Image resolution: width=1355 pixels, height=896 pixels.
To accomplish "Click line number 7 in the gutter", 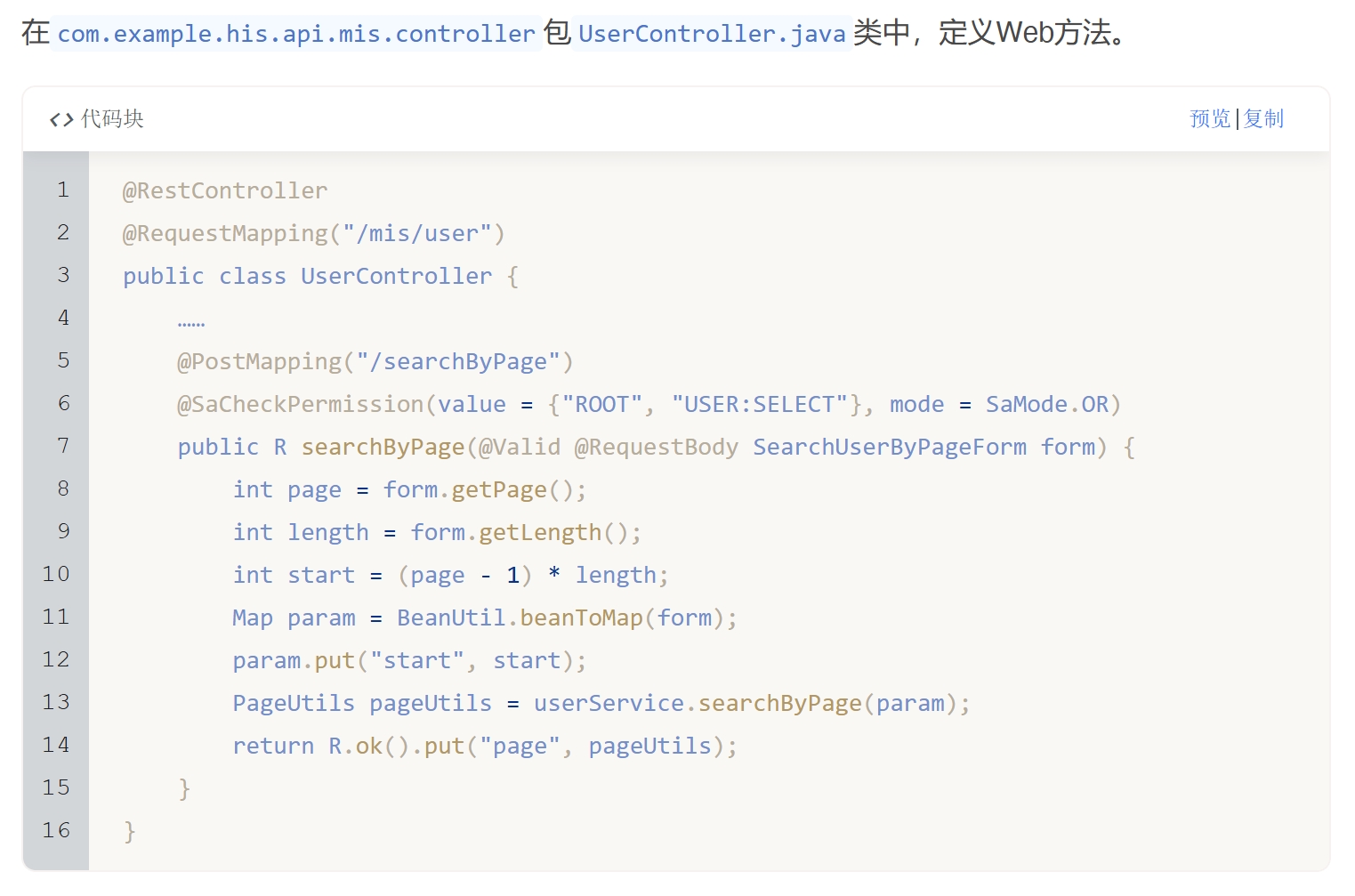I will [63, 446].
